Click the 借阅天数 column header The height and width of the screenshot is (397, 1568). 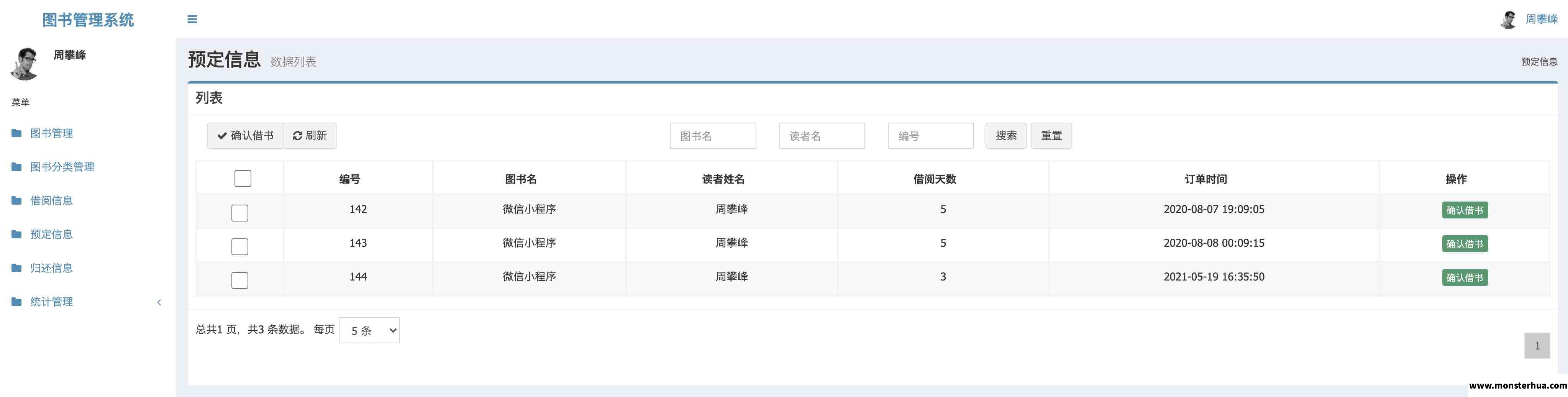pos(934,179)
